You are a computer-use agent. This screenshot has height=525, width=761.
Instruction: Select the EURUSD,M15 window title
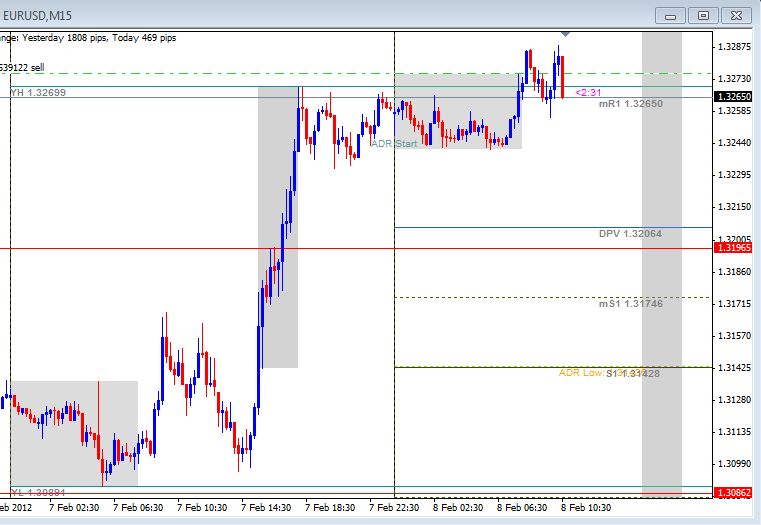pos(37,16)
